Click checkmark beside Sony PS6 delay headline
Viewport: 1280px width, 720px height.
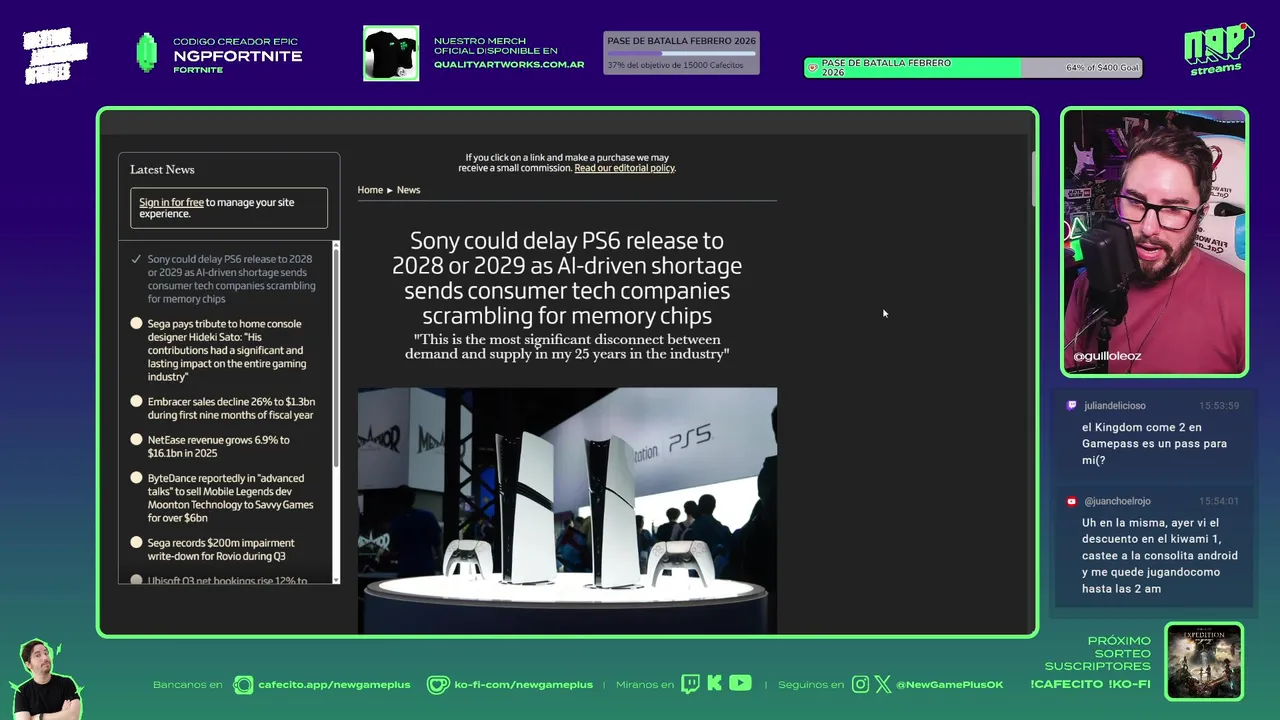136,259
